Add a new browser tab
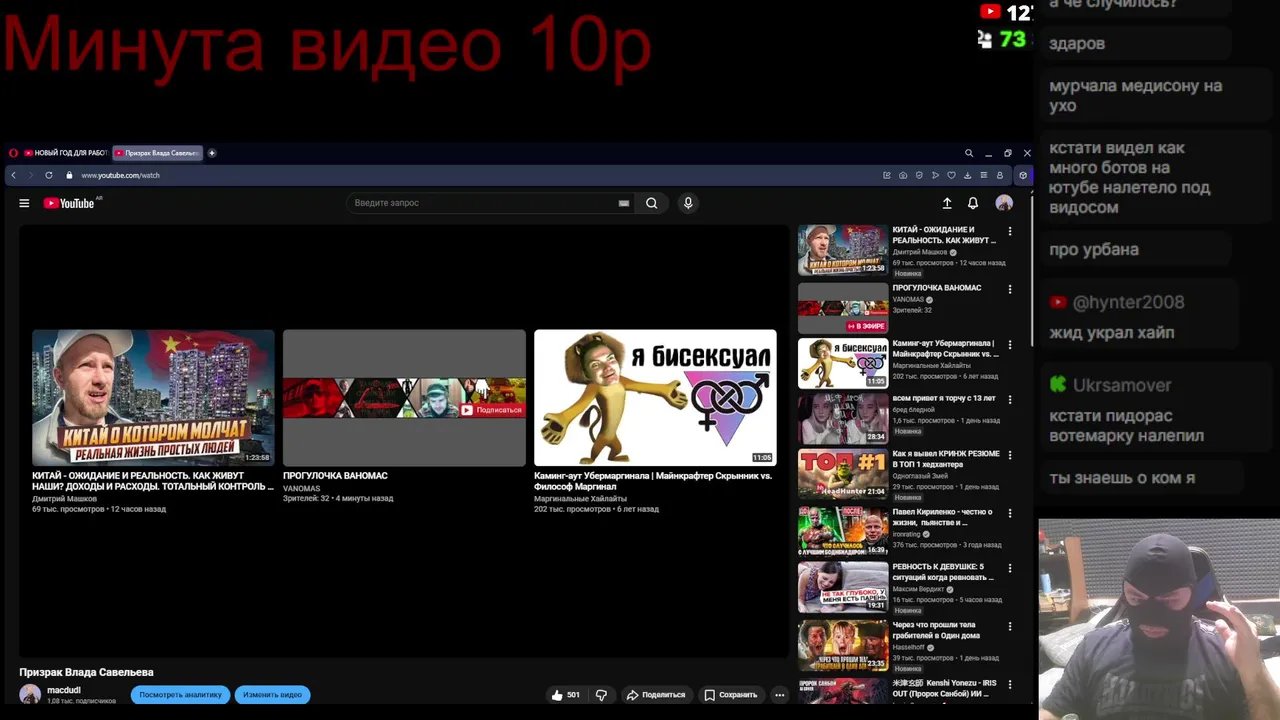Viewport: 1280px width, 720px height. coord(212,153)
